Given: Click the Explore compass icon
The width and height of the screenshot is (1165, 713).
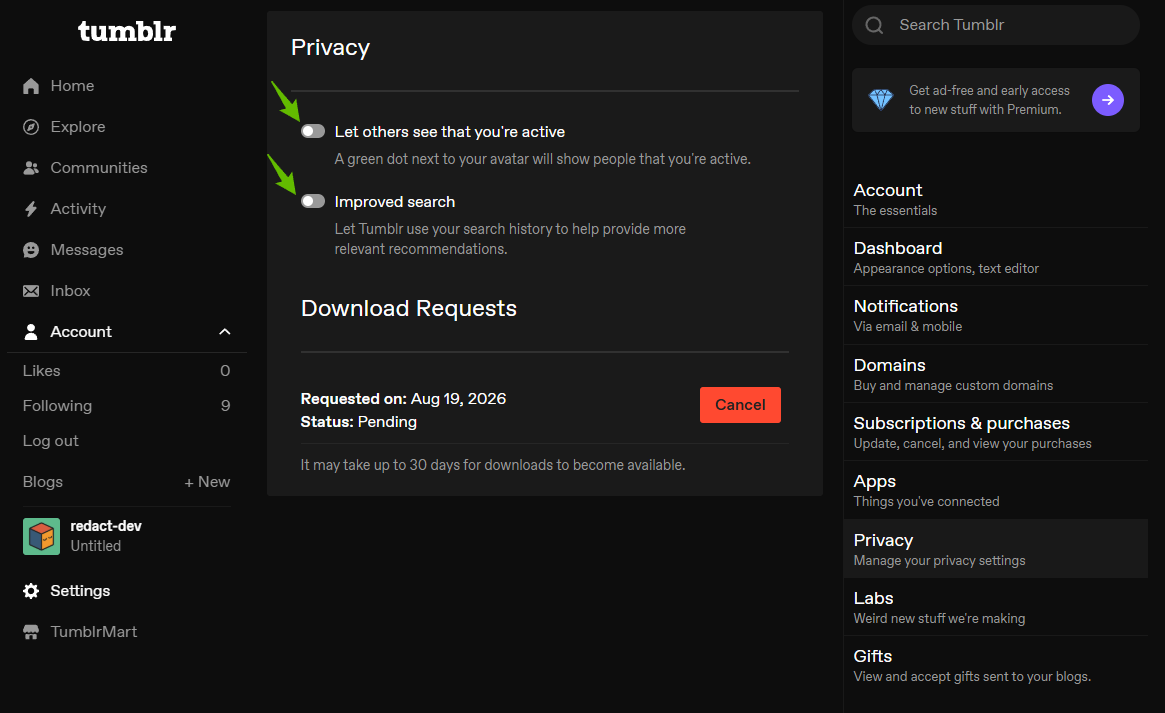Looking at the screenshot, I should [31, 127].
